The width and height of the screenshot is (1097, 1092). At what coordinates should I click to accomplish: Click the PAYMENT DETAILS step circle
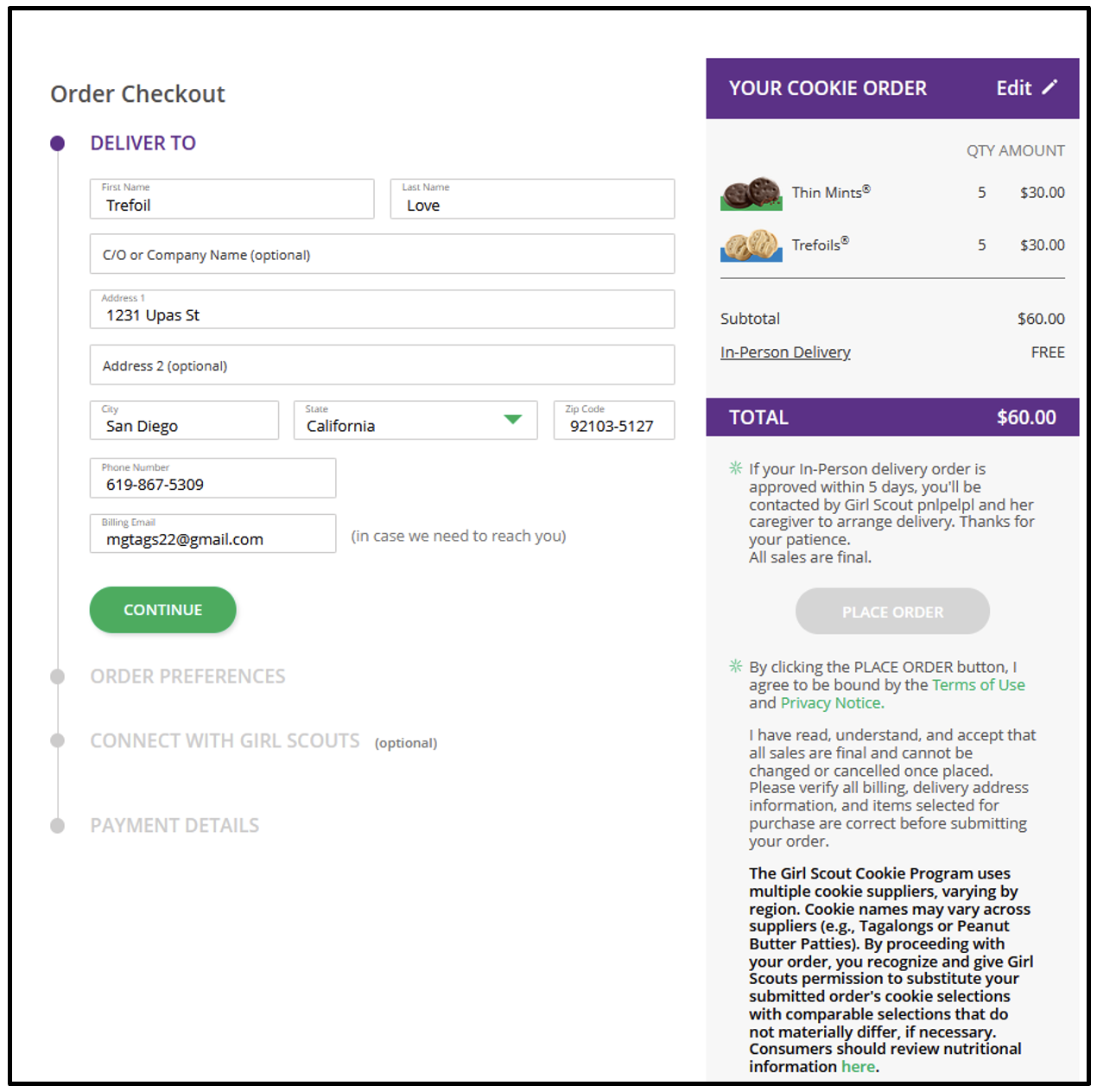pos(57,825)
